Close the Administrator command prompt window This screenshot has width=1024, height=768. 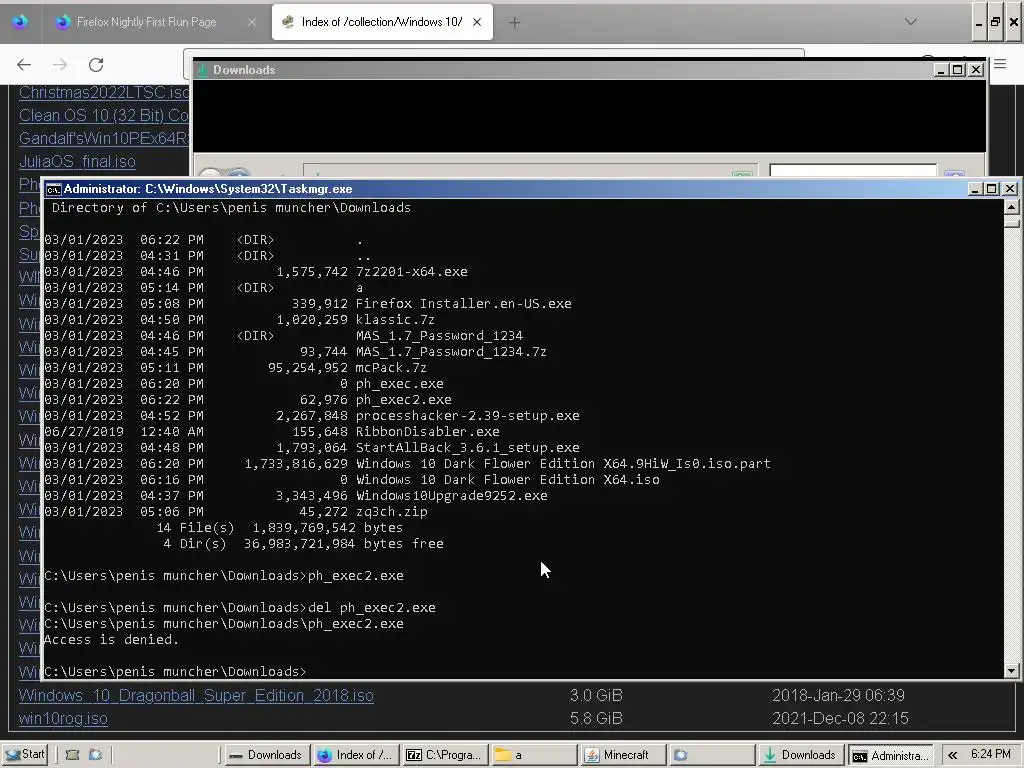click(1010, 189)
